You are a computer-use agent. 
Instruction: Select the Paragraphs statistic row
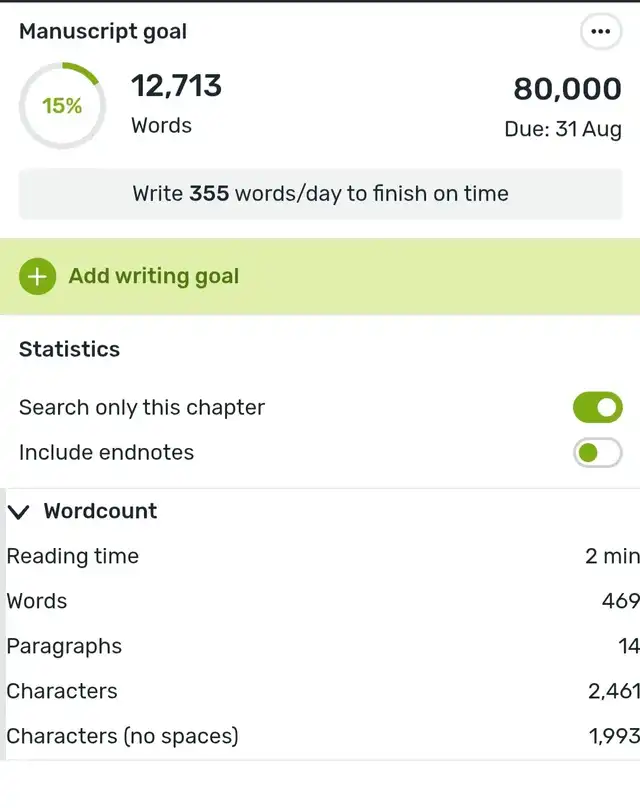coord(320,647)
